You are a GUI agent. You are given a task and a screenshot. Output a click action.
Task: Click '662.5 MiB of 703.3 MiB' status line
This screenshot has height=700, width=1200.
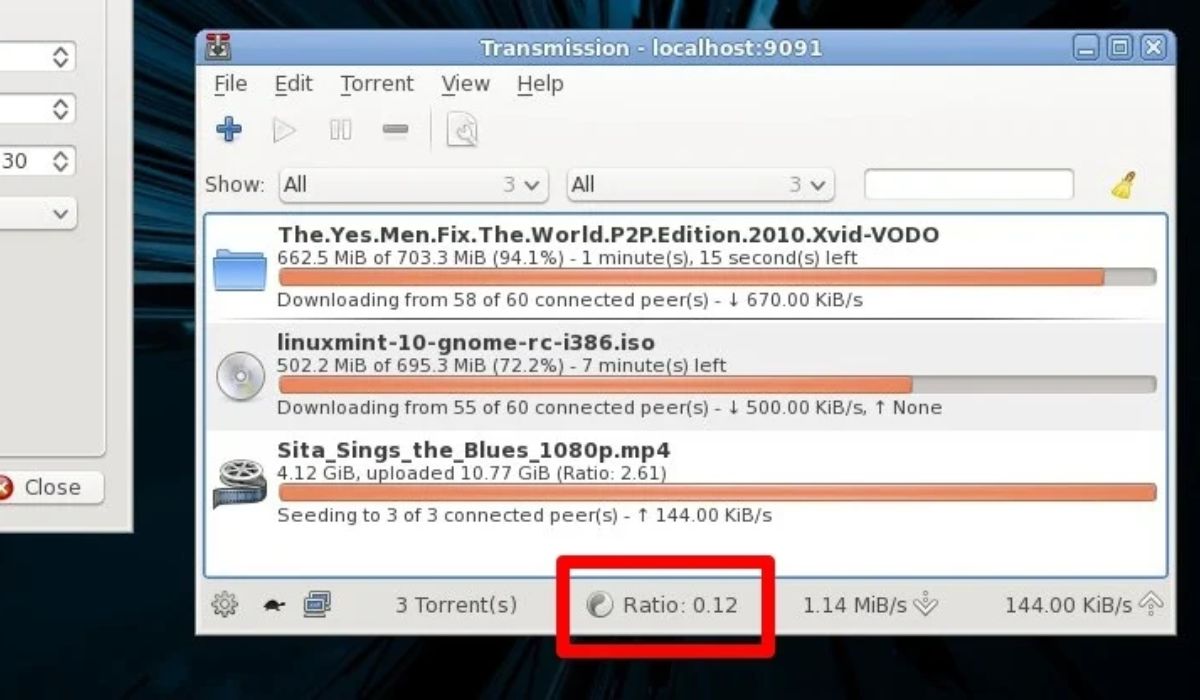click(x=567, y=258)
